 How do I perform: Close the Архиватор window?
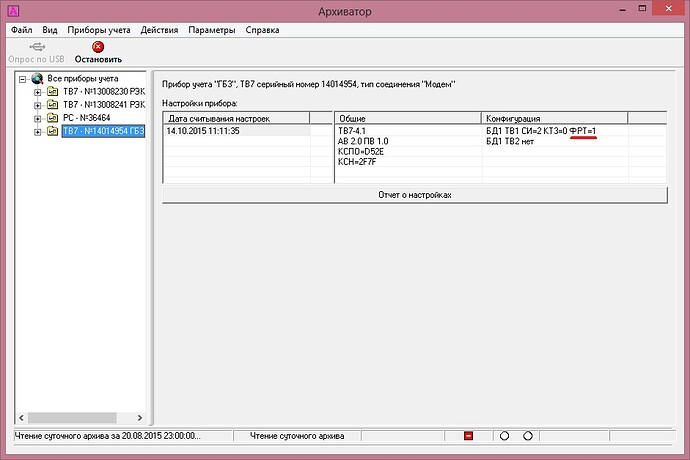[x=669, y=8]
